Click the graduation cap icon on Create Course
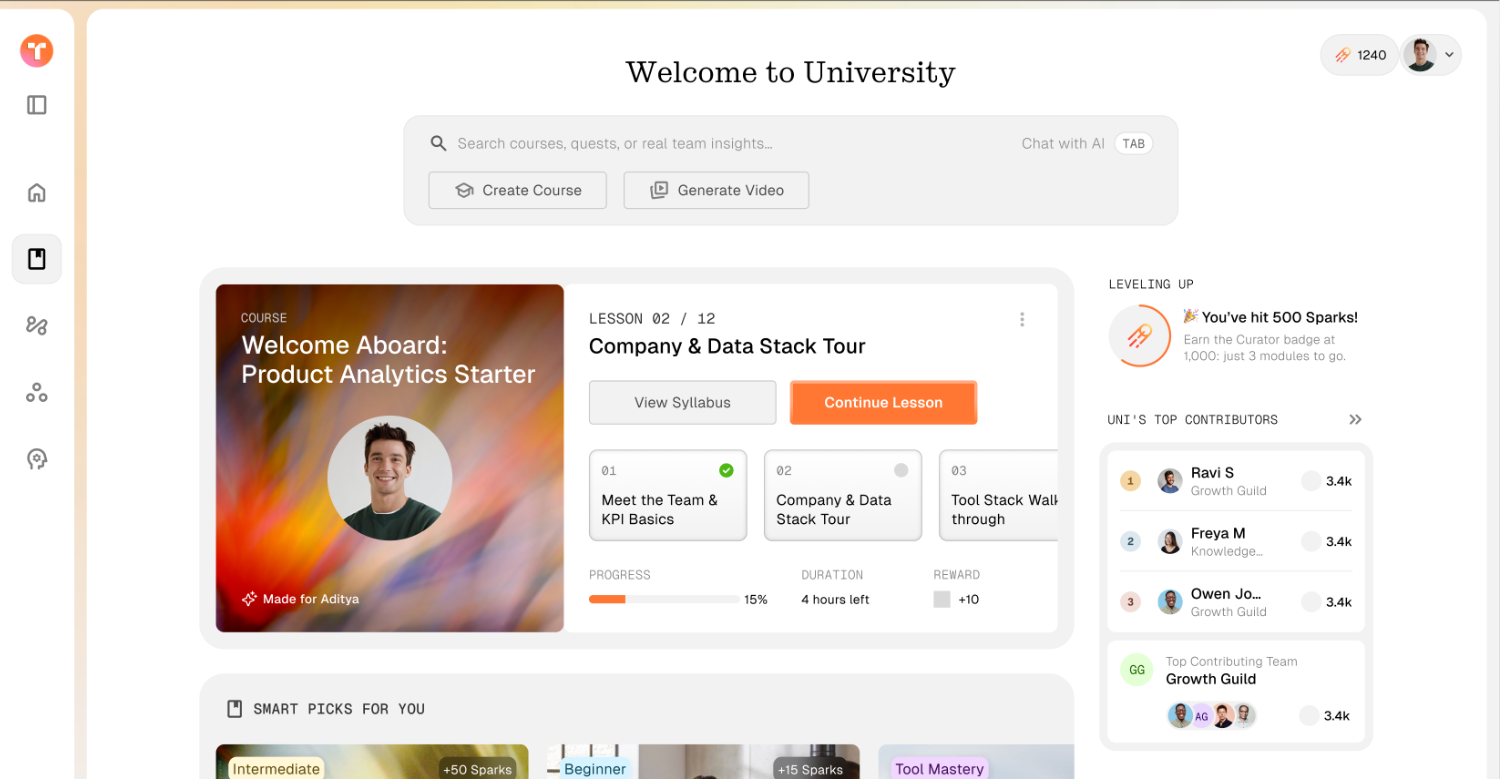The width and height of the screenshot is (1500, 779). [464, 190]
